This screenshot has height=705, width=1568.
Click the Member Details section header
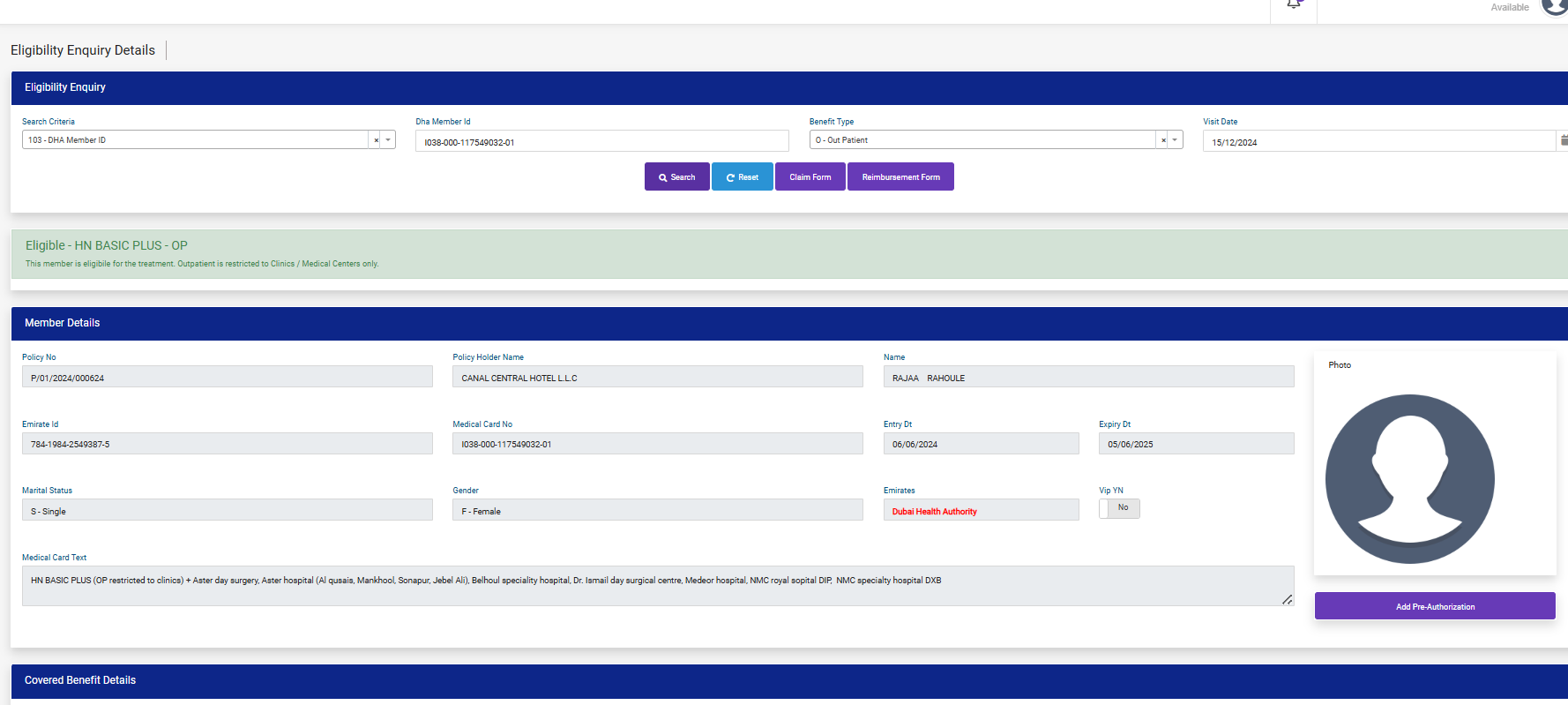[x=63, y=323]
